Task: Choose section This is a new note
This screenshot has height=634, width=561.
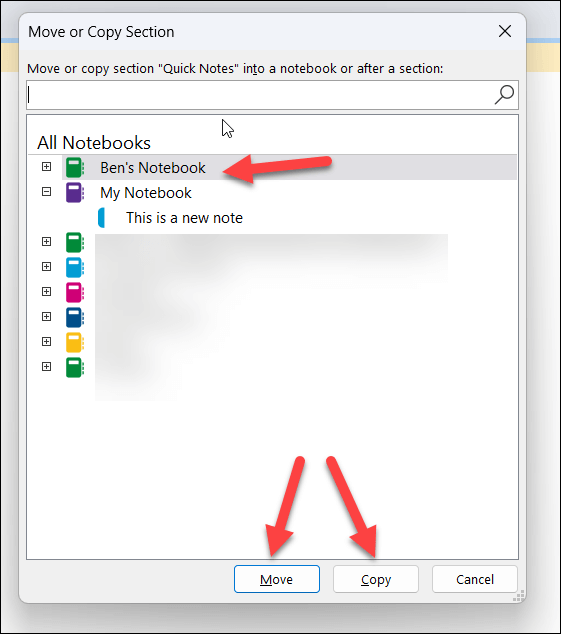Action: (184, 218)
